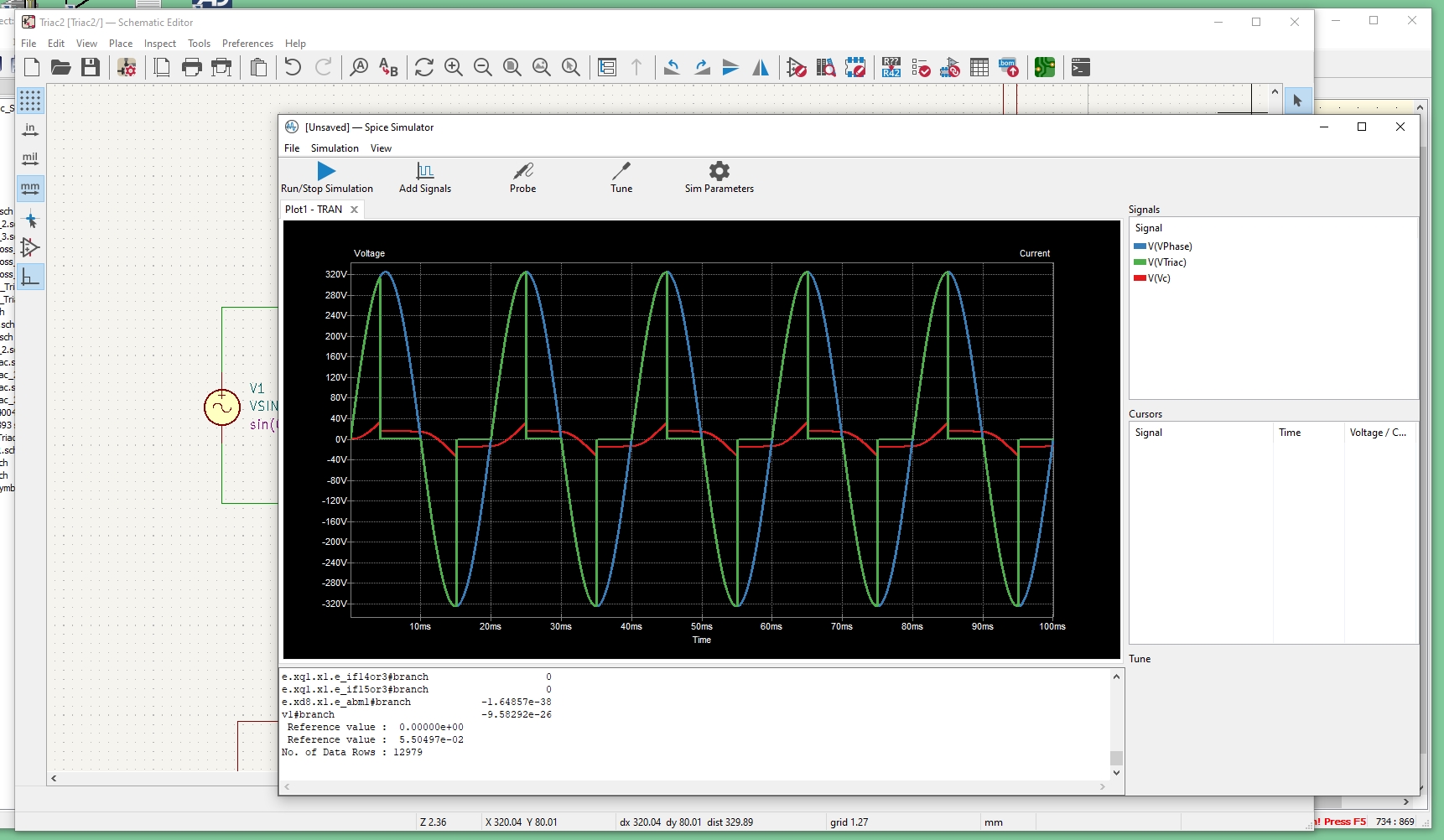Export the bill of materials (.bom)

1007,67
